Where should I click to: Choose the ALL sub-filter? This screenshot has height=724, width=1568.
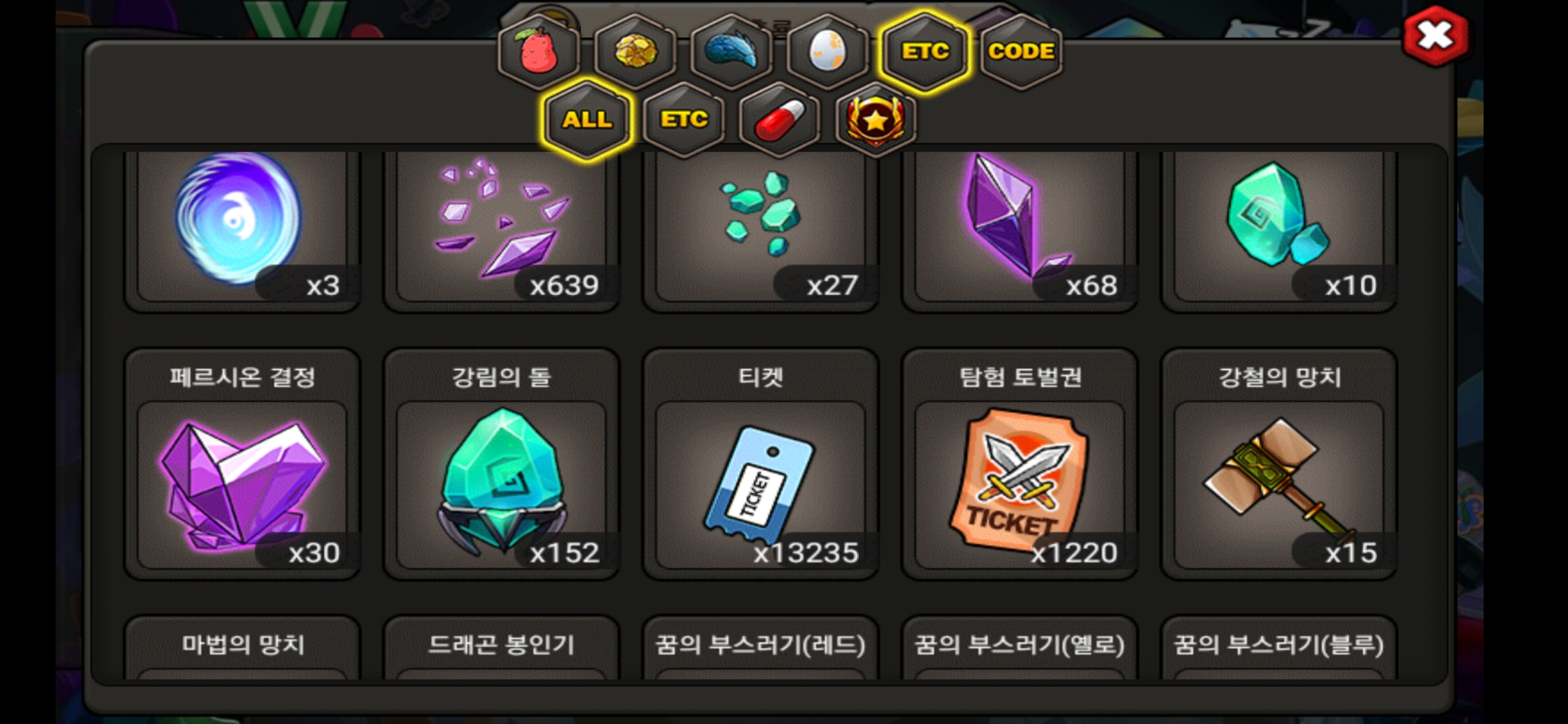tap(587, 121)
